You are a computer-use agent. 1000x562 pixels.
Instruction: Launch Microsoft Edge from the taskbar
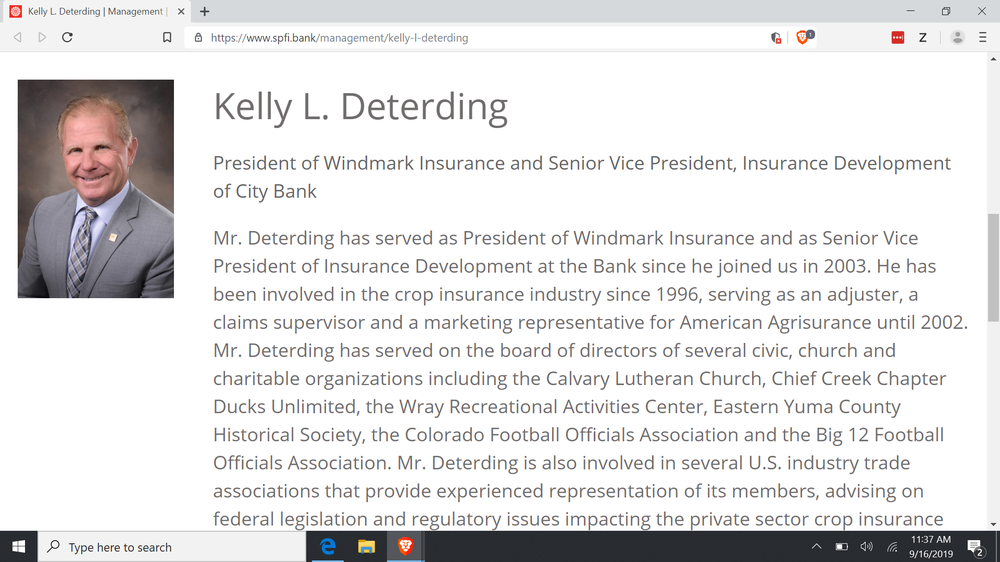327,547
